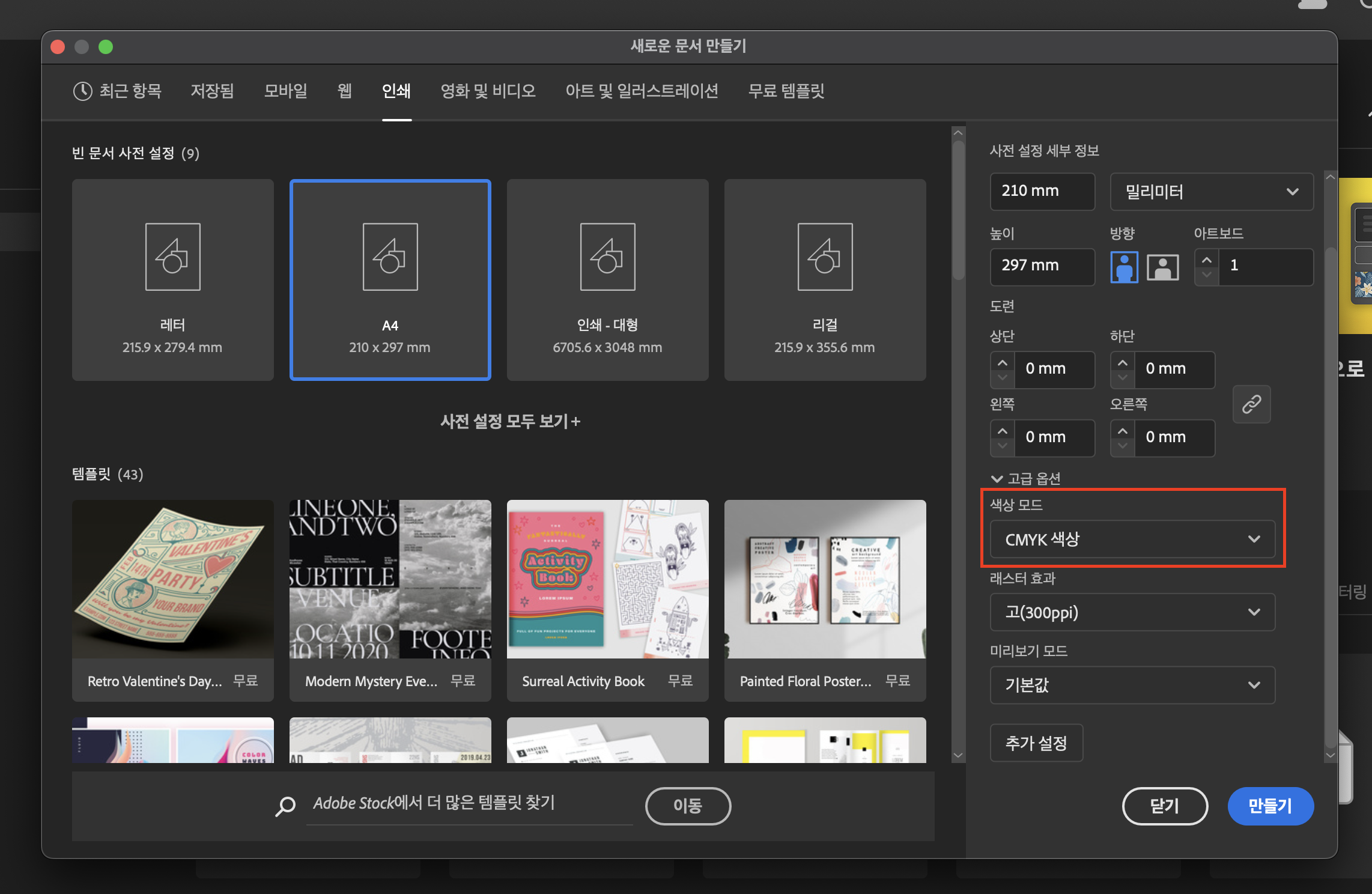Screen dimensions: 1372x894
Task: Click the green zoom window button
Action: pyautogui.click(x=106, y=47)
